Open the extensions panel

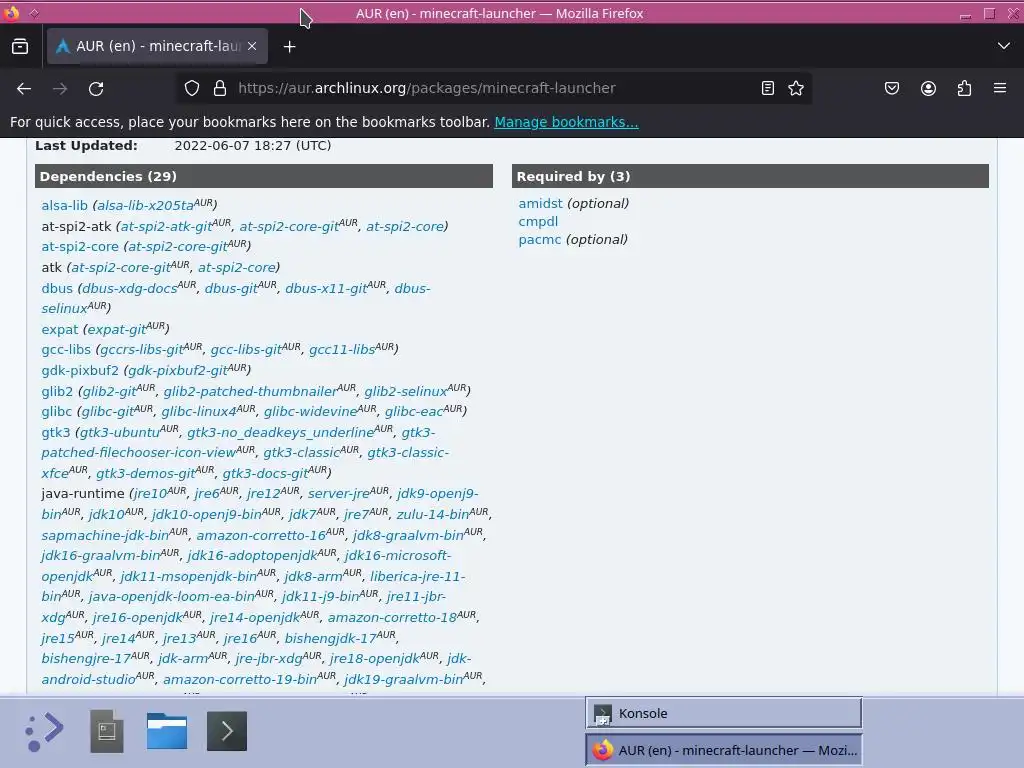click(x=964, y=88)
